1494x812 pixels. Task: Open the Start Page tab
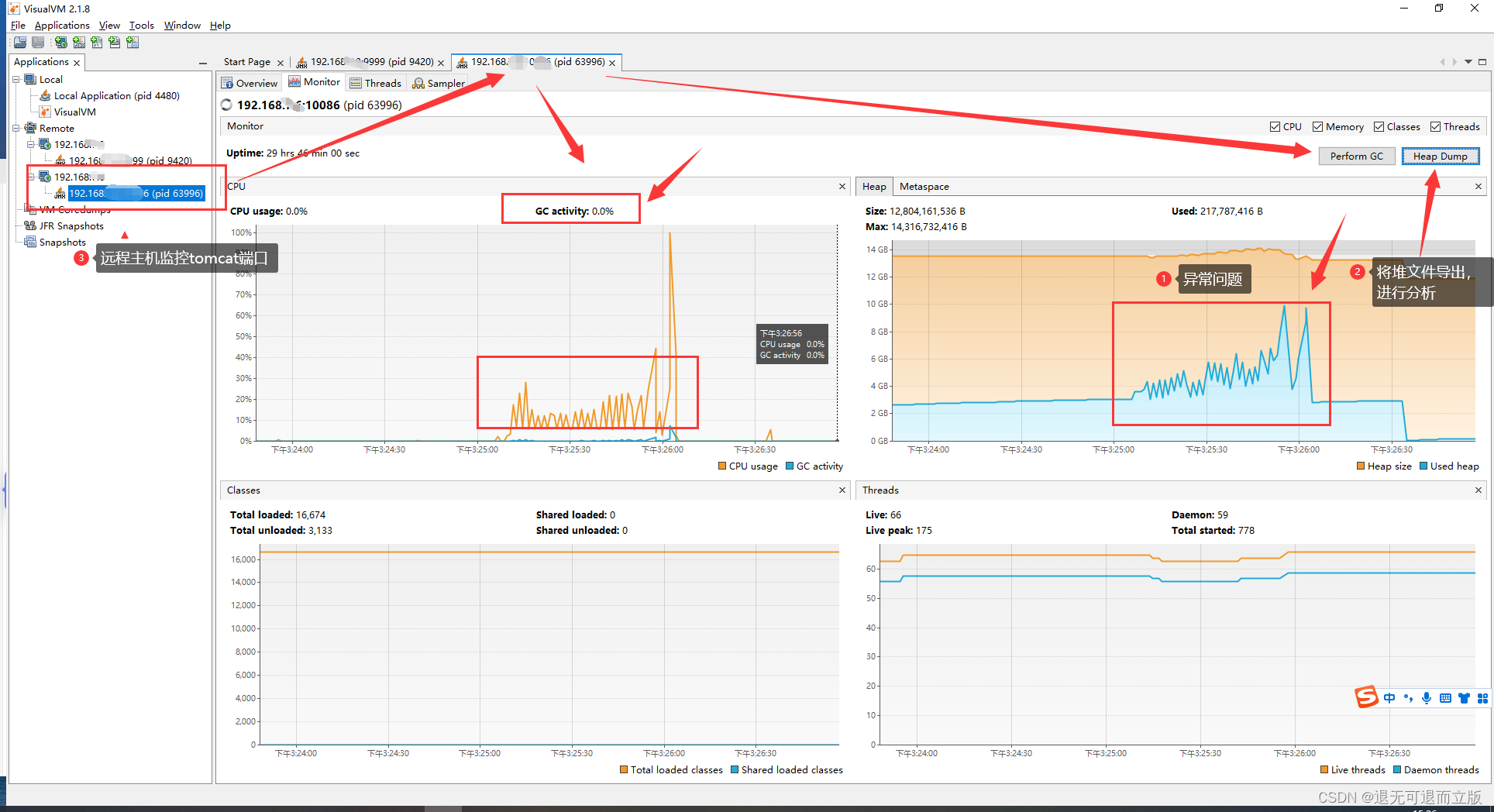point(247,62)
